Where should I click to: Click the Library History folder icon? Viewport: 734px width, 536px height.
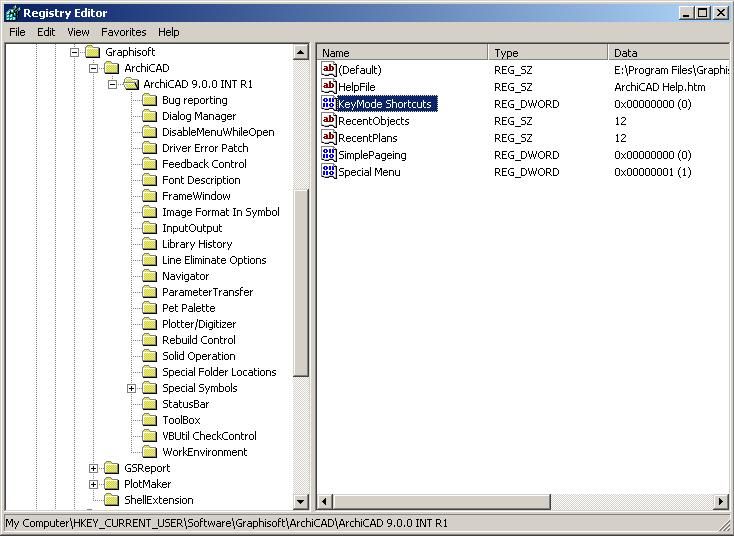(x=149, y=244)
